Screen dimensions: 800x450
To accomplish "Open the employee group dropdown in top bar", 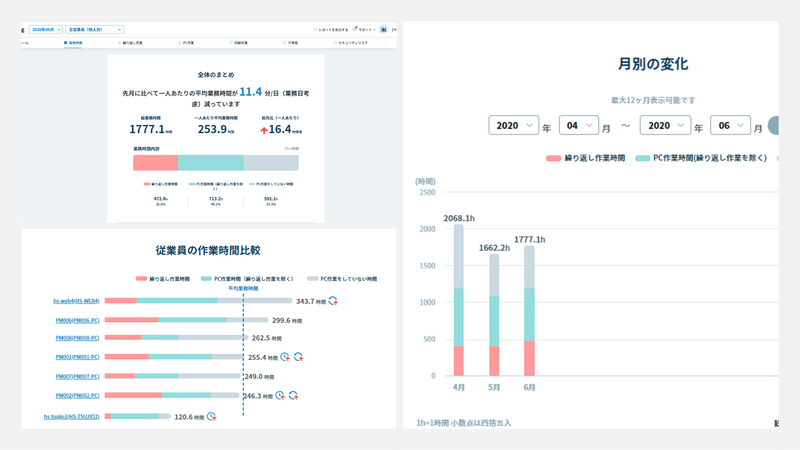I will (x=94, y=30).
